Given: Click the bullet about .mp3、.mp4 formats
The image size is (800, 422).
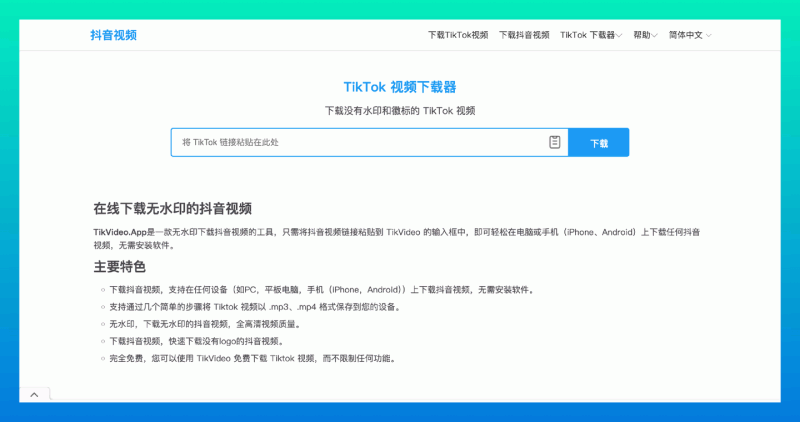Looking at the screenshot, I should [x=255, y=307].
